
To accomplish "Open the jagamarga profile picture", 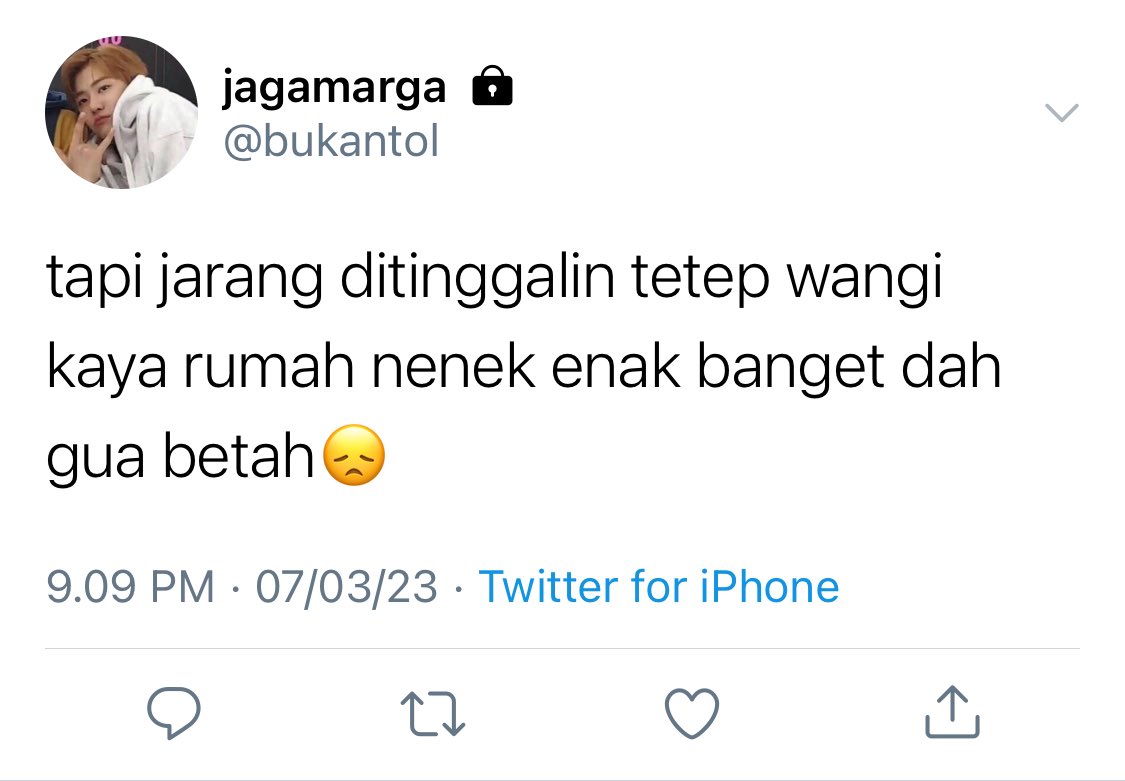I will [x=121, y=113].
